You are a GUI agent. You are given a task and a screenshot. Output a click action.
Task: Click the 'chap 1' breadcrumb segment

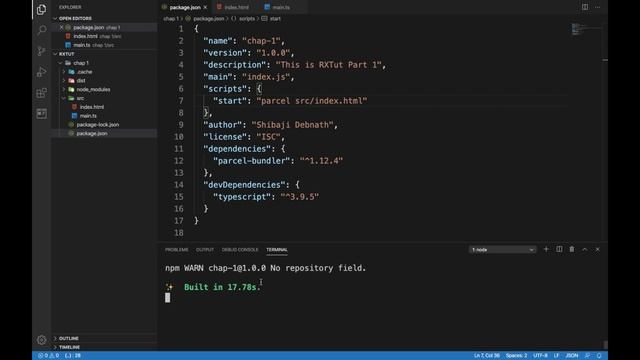(171, 19)
